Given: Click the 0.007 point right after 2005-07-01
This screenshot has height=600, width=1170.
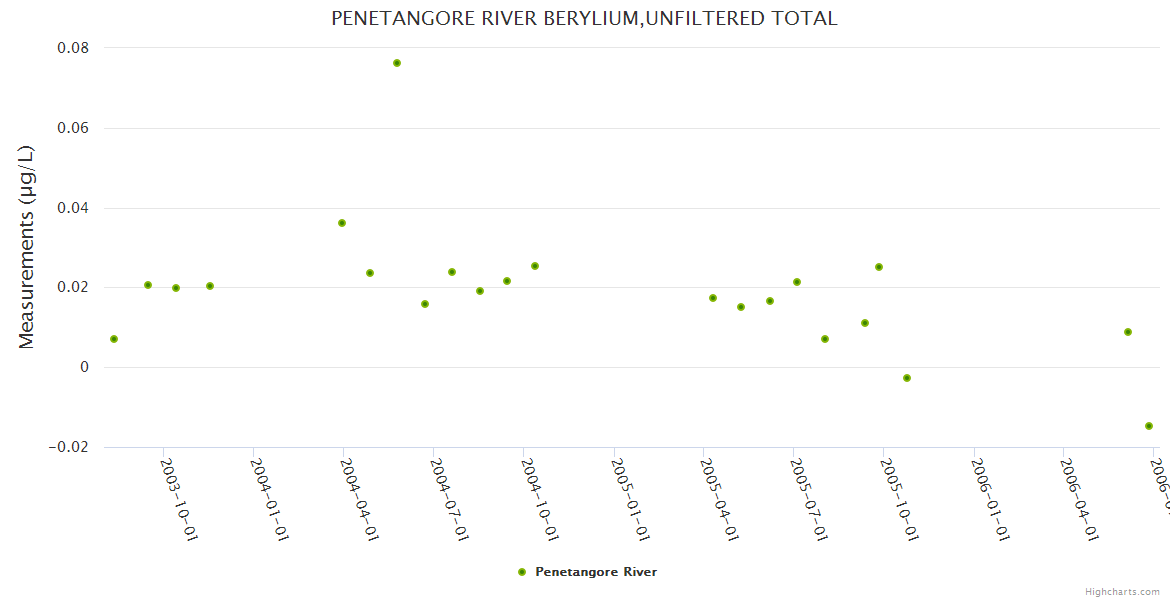Looking at the screenshot, I should (x=825, y=339).
